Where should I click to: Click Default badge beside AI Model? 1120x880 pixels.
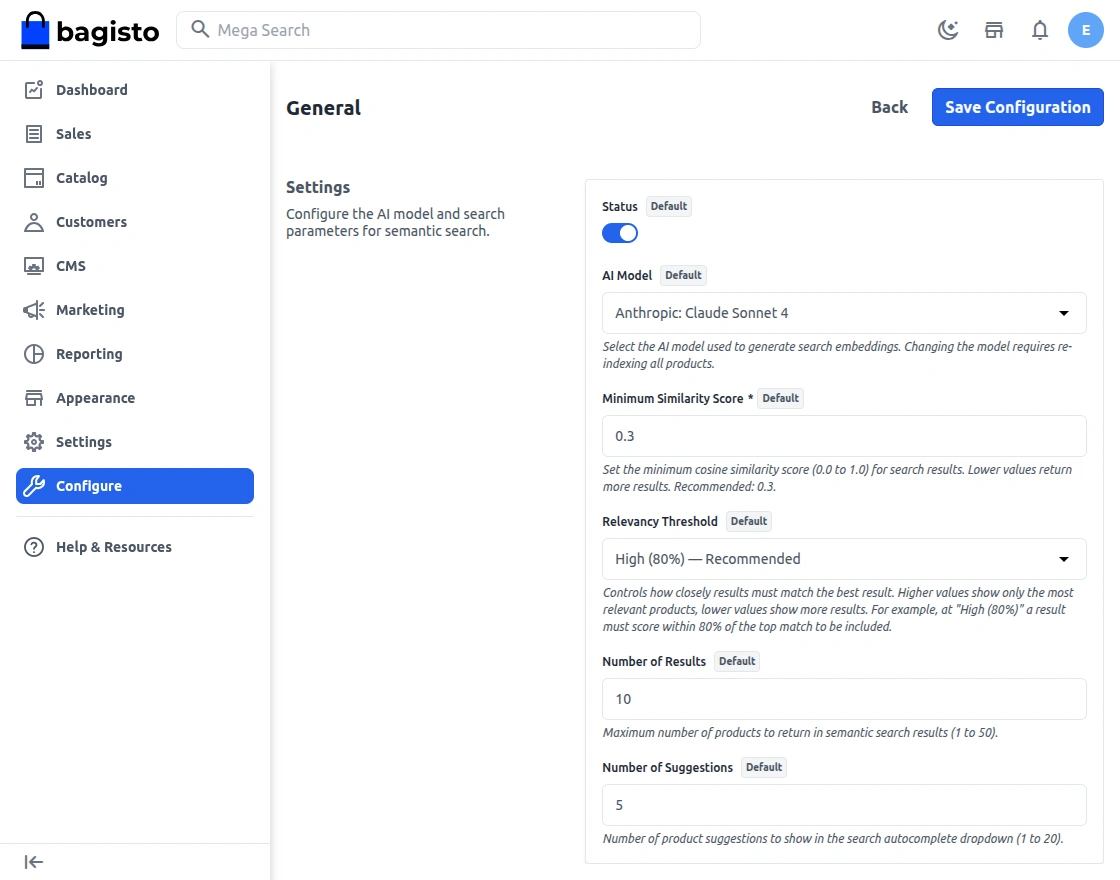pos(683,276)
